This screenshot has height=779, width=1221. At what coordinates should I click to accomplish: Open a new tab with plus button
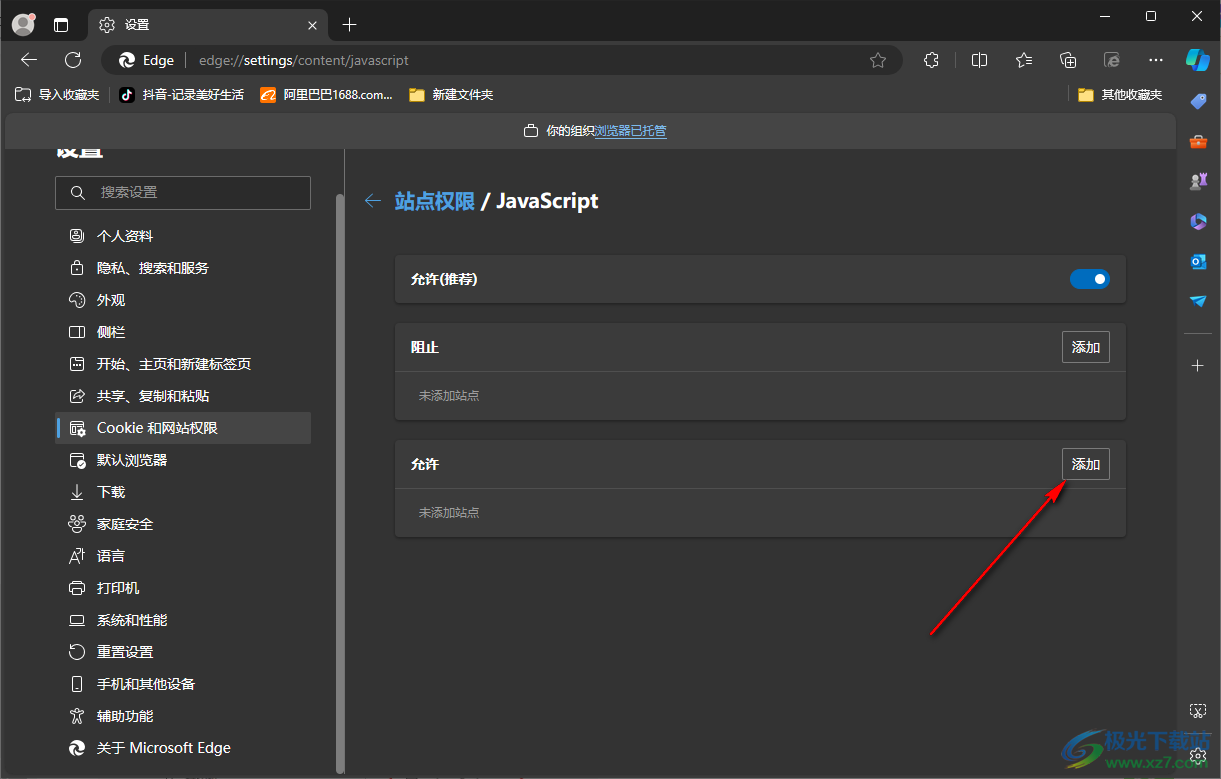pyautogui.click(x=349, y=25)
